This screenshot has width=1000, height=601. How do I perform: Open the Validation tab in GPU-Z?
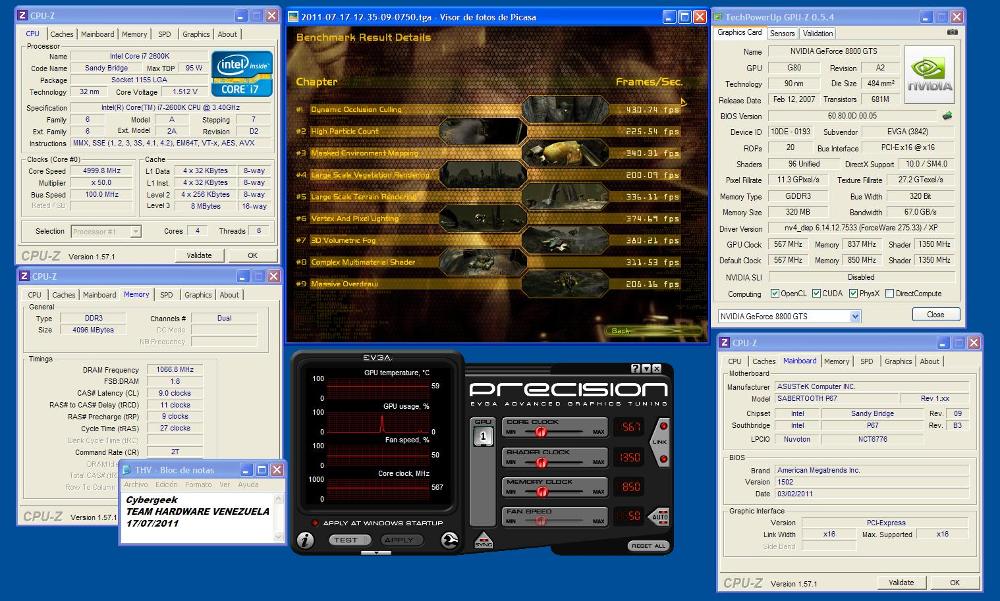point(817,33)
